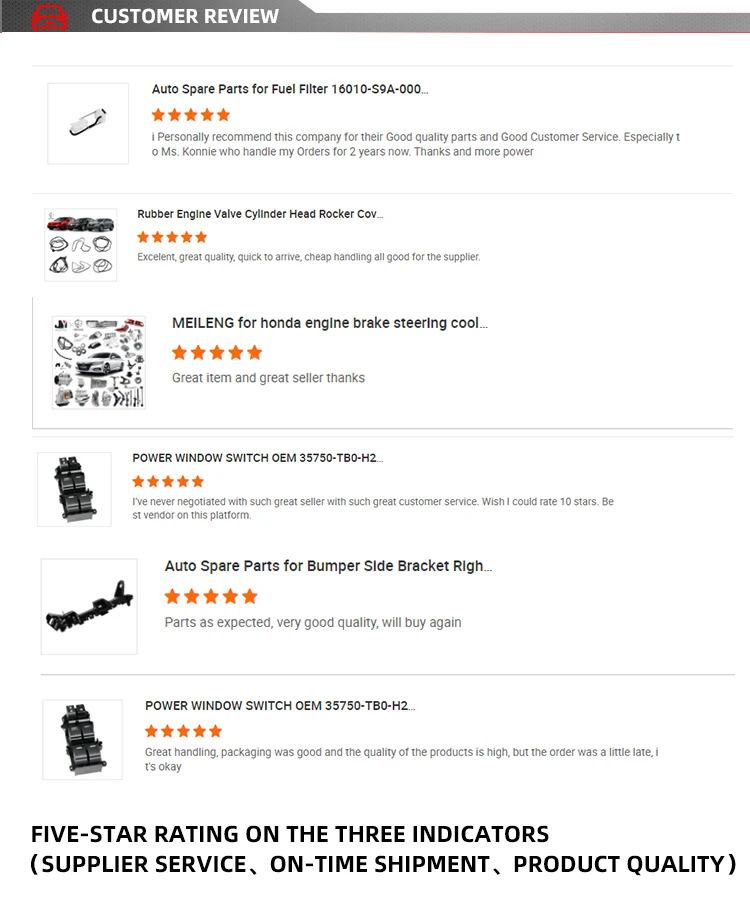Open first POWER WINDOW SWITCH OEM title

click(257, 458)
